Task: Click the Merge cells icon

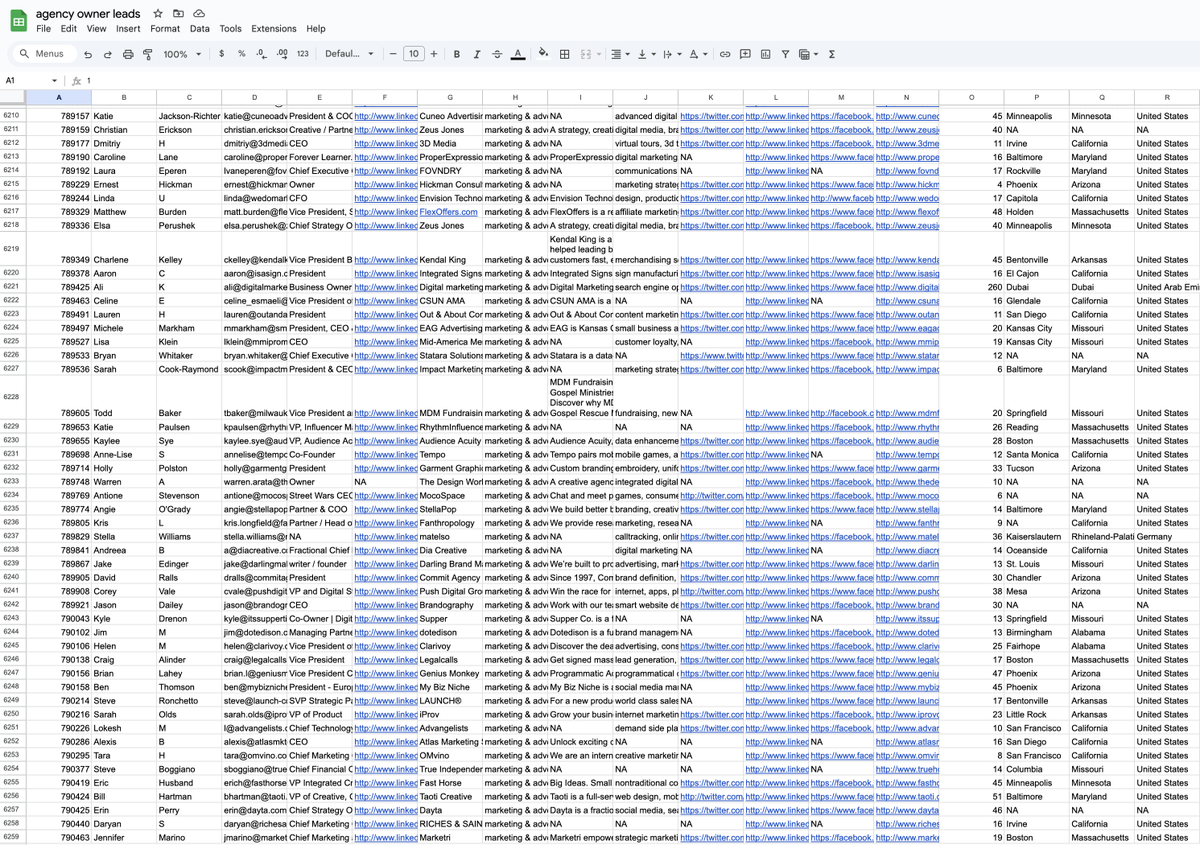Action: pos(587,54)
